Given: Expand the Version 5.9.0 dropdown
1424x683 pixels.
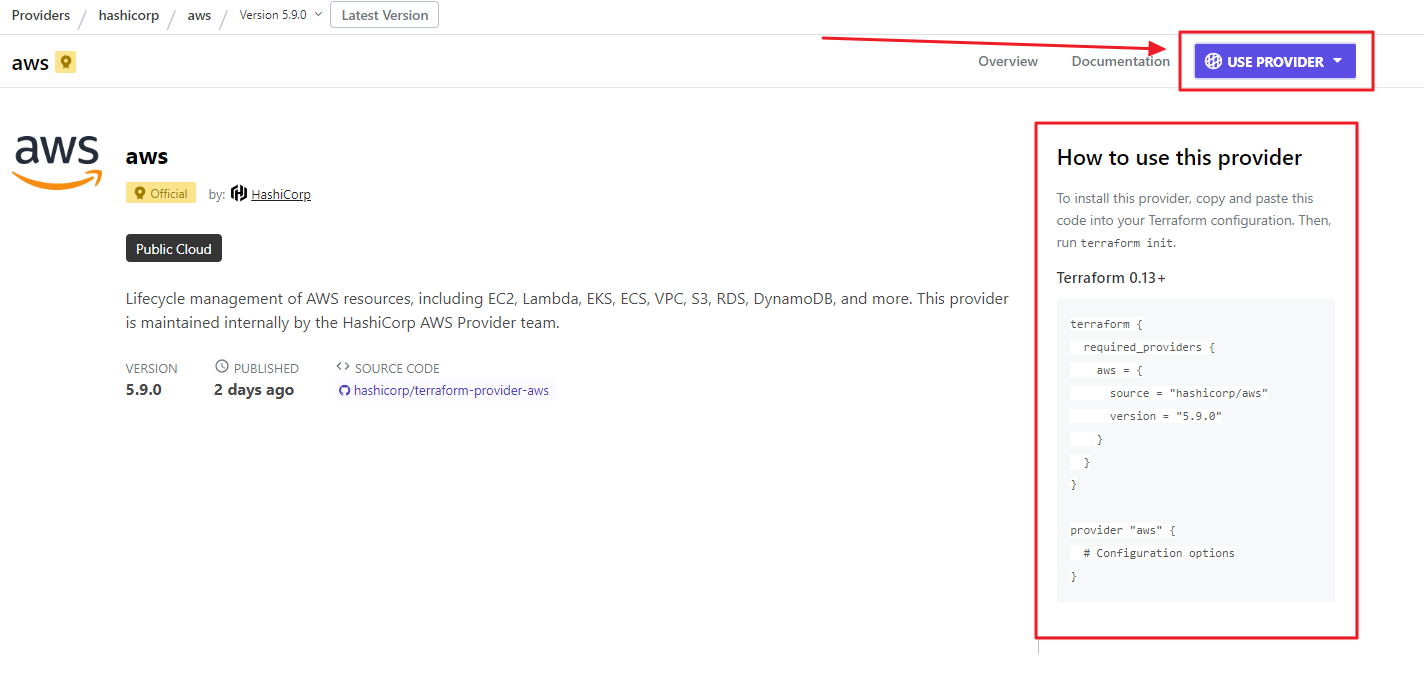Looking at the screenshot, I should pyautogui.click(x=281, y=15).
